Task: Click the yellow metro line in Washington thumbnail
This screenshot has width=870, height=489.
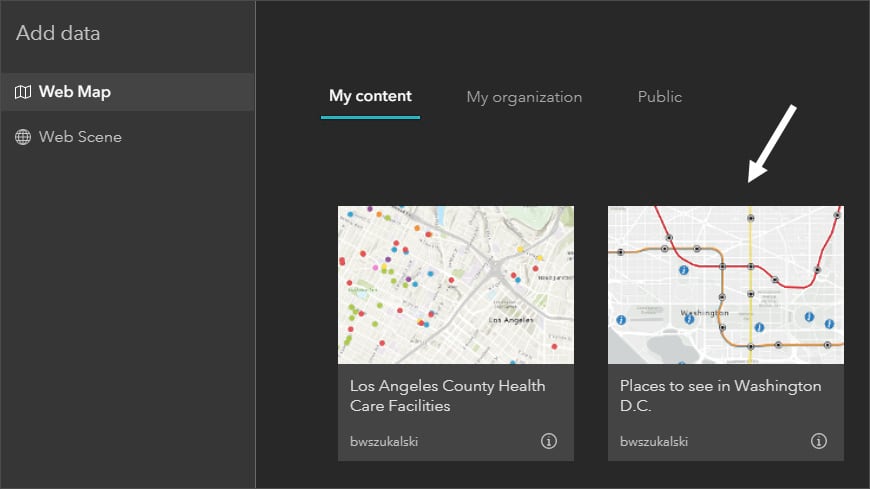Action: pyautogui.click(x=750, y=240)
